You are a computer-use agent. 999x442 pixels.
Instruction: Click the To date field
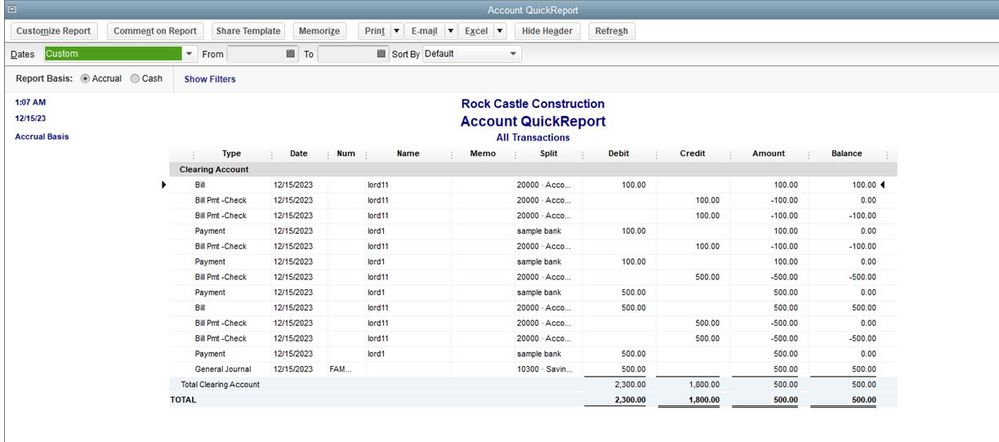(x=347, y=54)
